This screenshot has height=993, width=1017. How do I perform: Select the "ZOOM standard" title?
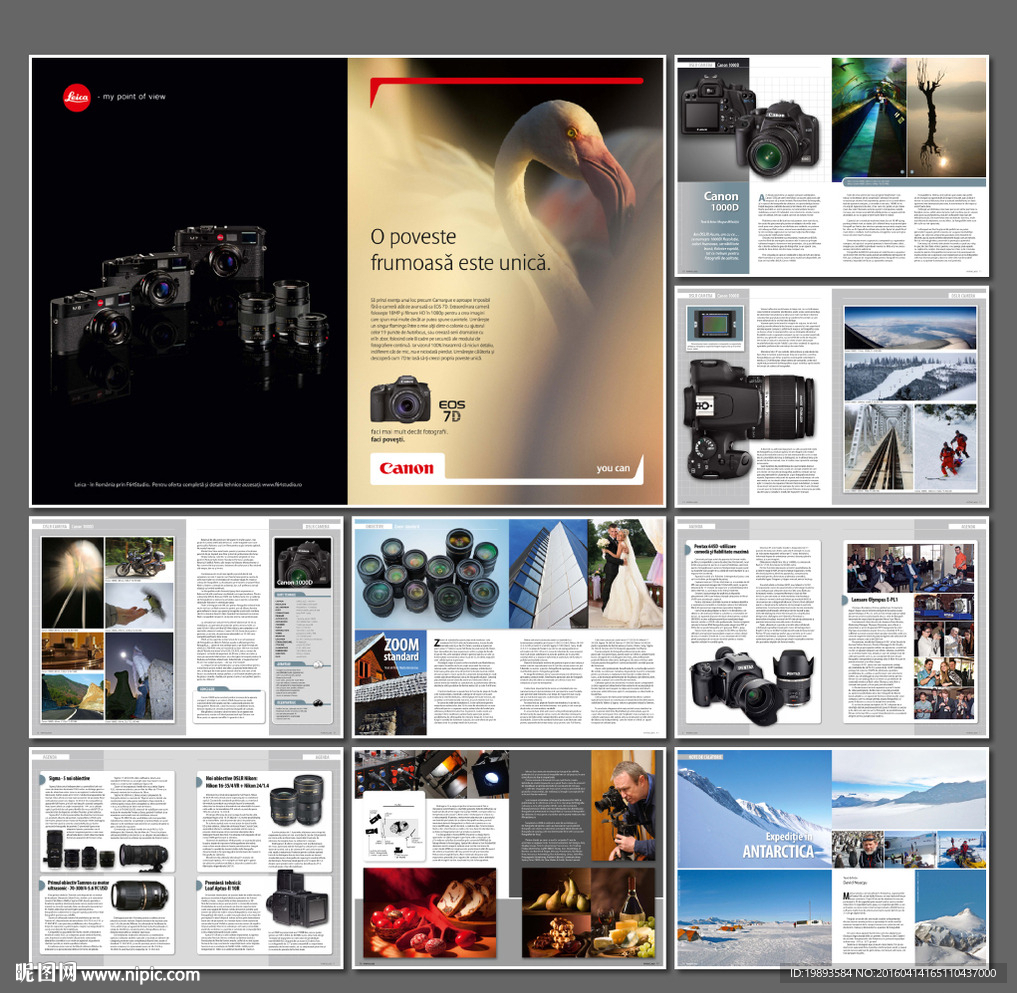pyautogui.click(x=401, y=650)
